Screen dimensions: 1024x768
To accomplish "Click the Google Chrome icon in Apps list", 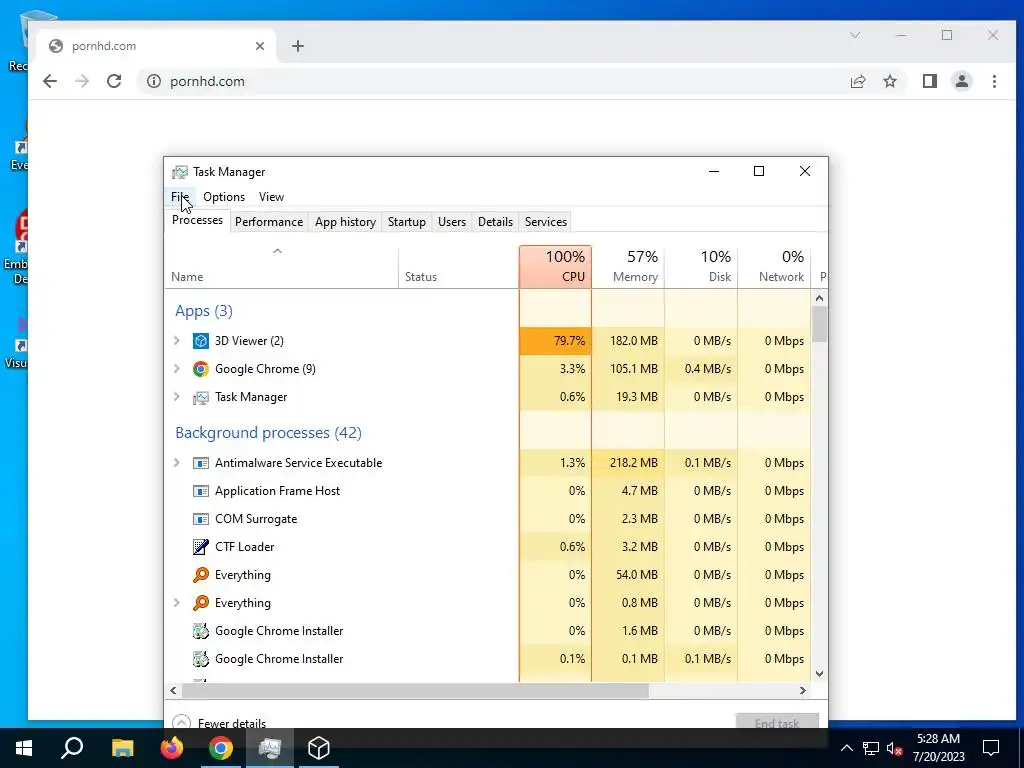I will (x=200, y=369).
